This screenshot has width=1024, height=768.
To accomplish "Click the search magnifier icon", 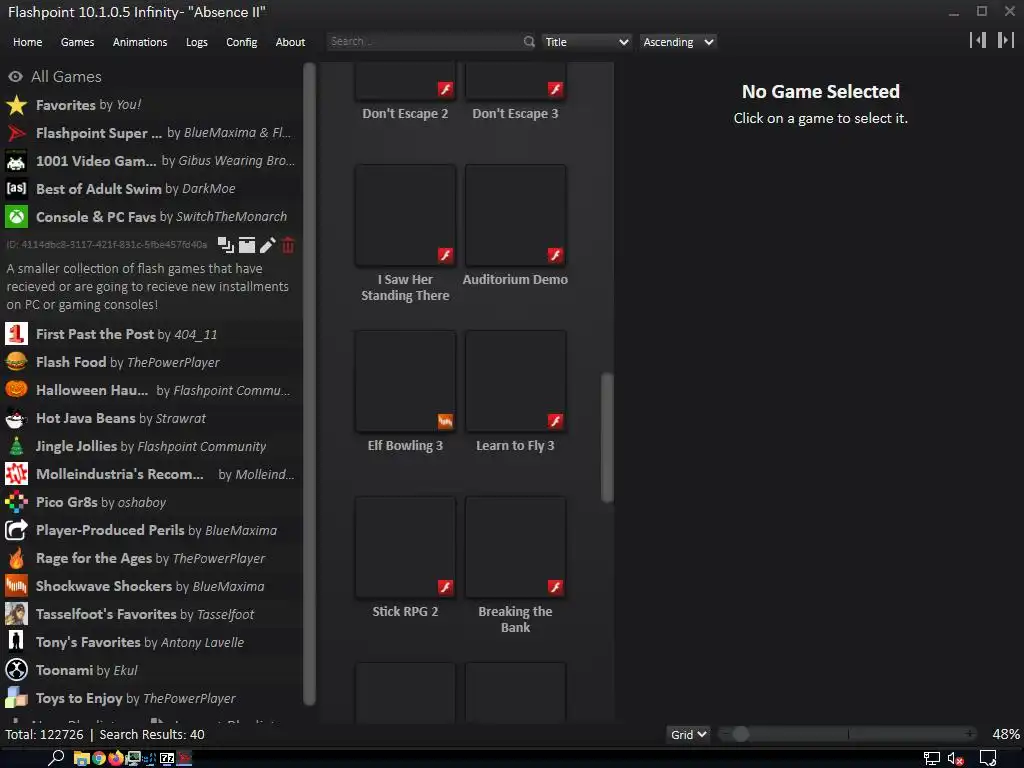I will [x=528, y=42].
